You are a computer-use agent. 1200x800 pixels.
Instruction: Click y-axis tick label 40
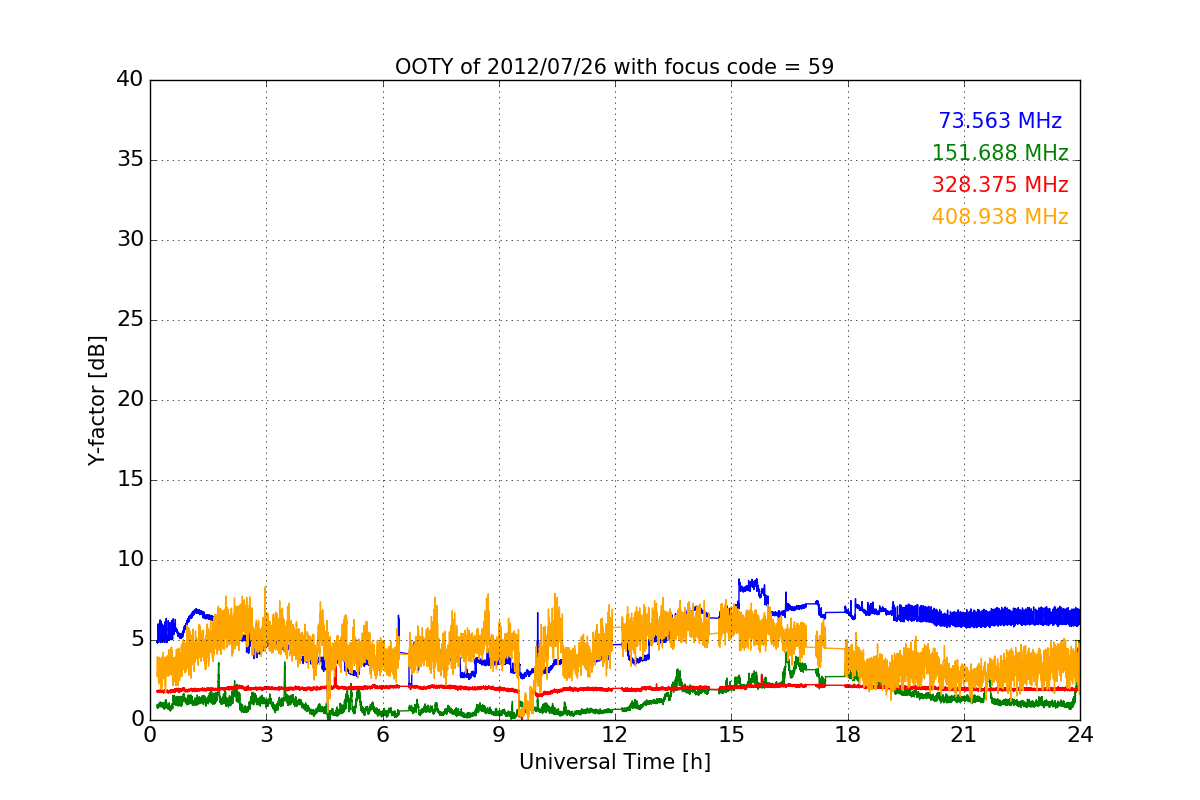coord(130,80)
